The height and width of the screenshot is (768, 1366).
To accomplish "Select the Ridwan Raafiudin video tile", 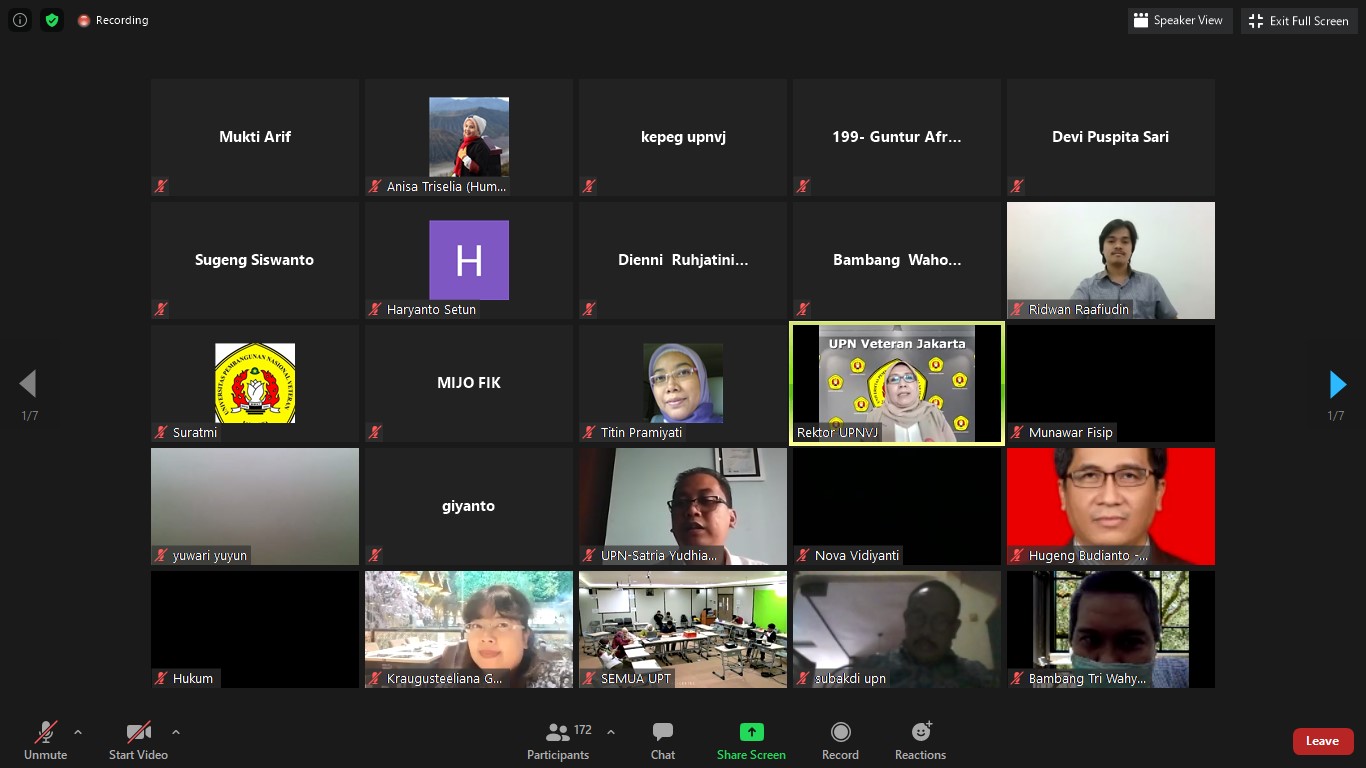I will pos(1110,260).
